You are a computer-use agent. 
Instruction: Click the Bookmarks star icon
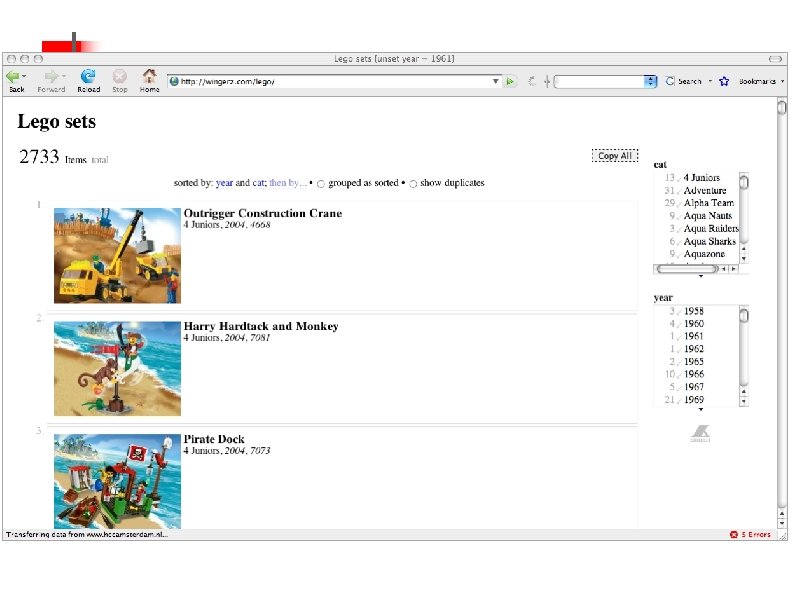tap(724, 81)
